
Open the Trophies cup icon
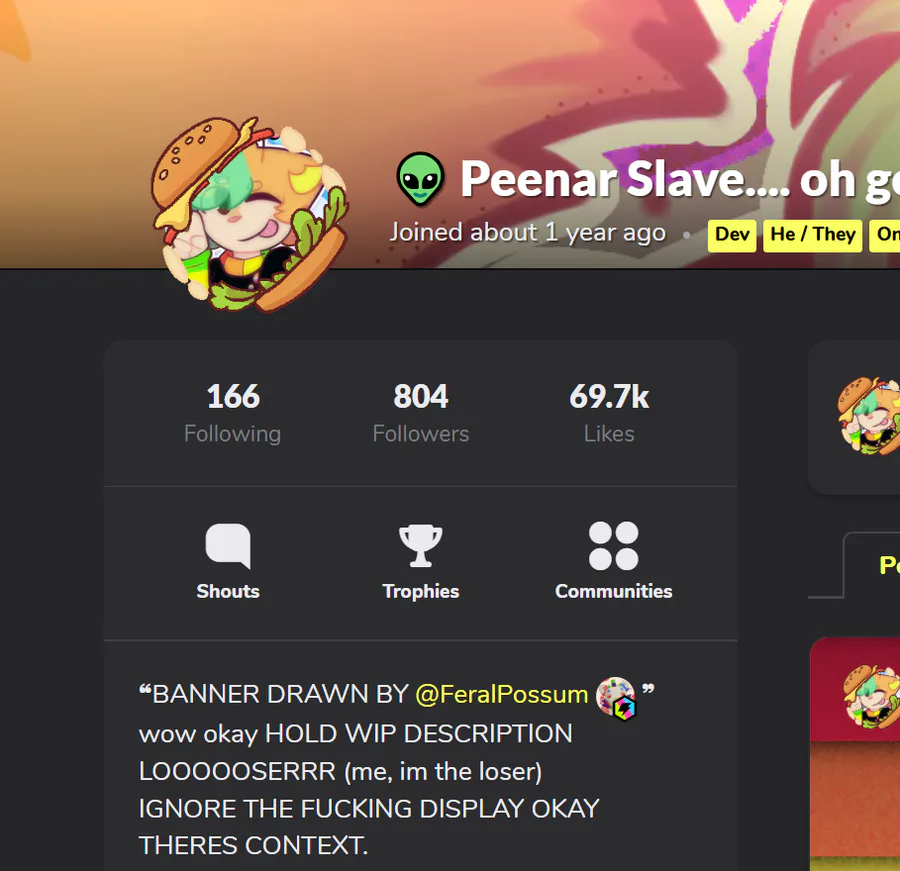[421, 545]
